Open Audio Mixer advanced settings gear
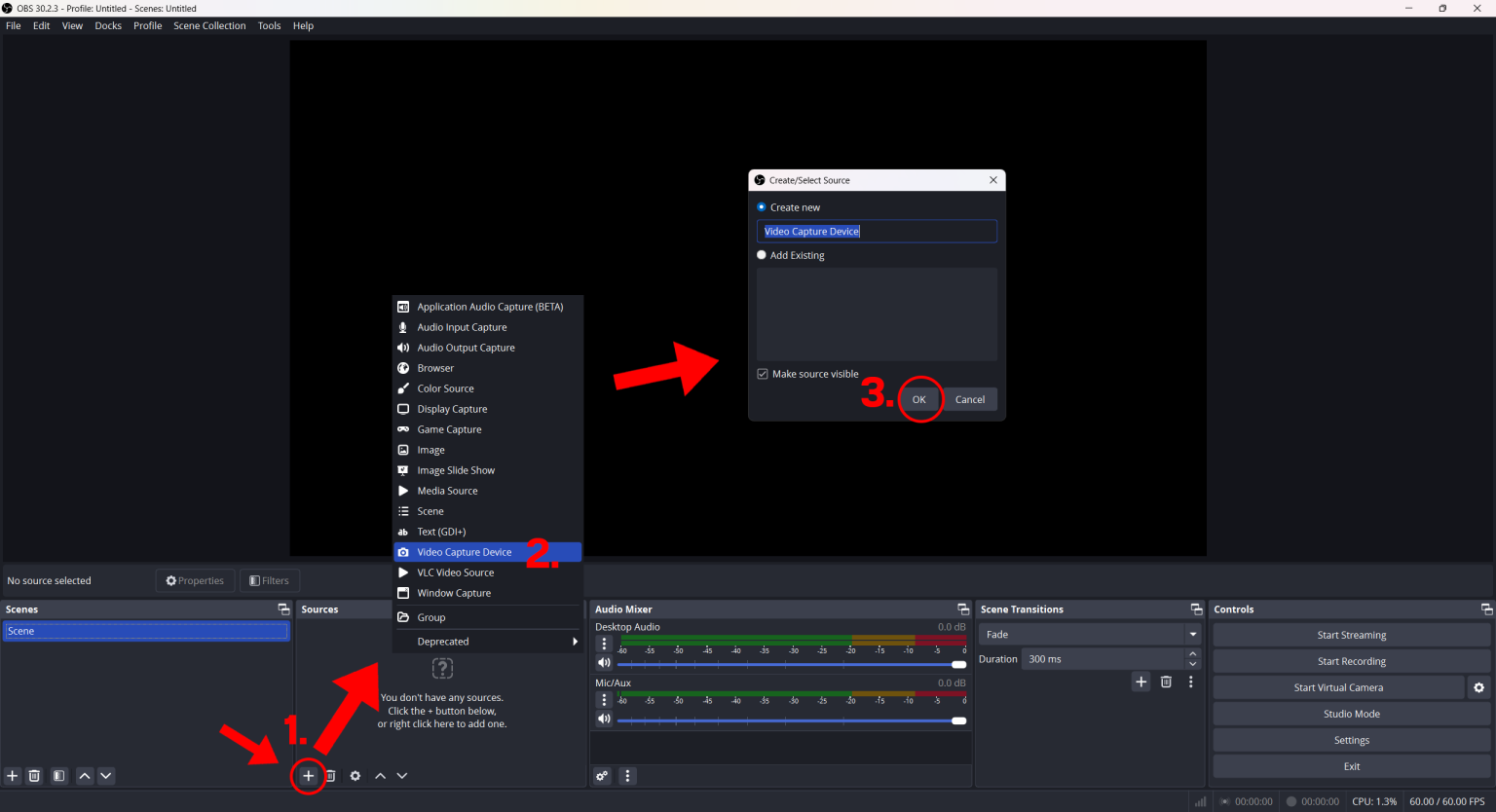Screen dimensions: 1496x812 pos(602,776)
